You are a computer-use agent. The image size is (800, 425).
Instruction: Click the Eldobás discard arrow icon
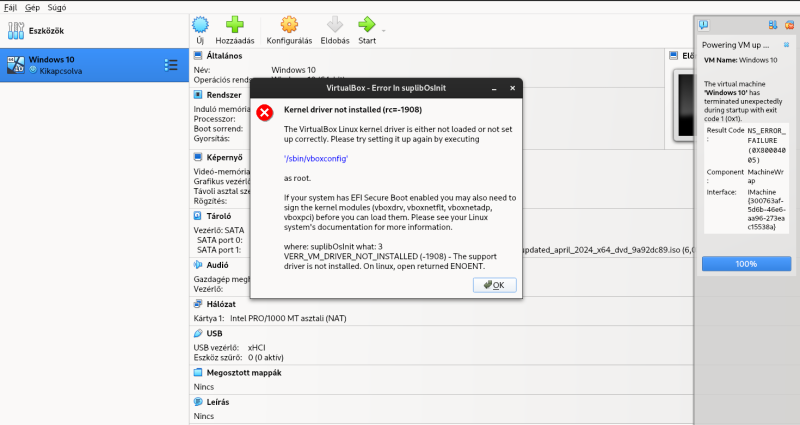coord(335,24)
